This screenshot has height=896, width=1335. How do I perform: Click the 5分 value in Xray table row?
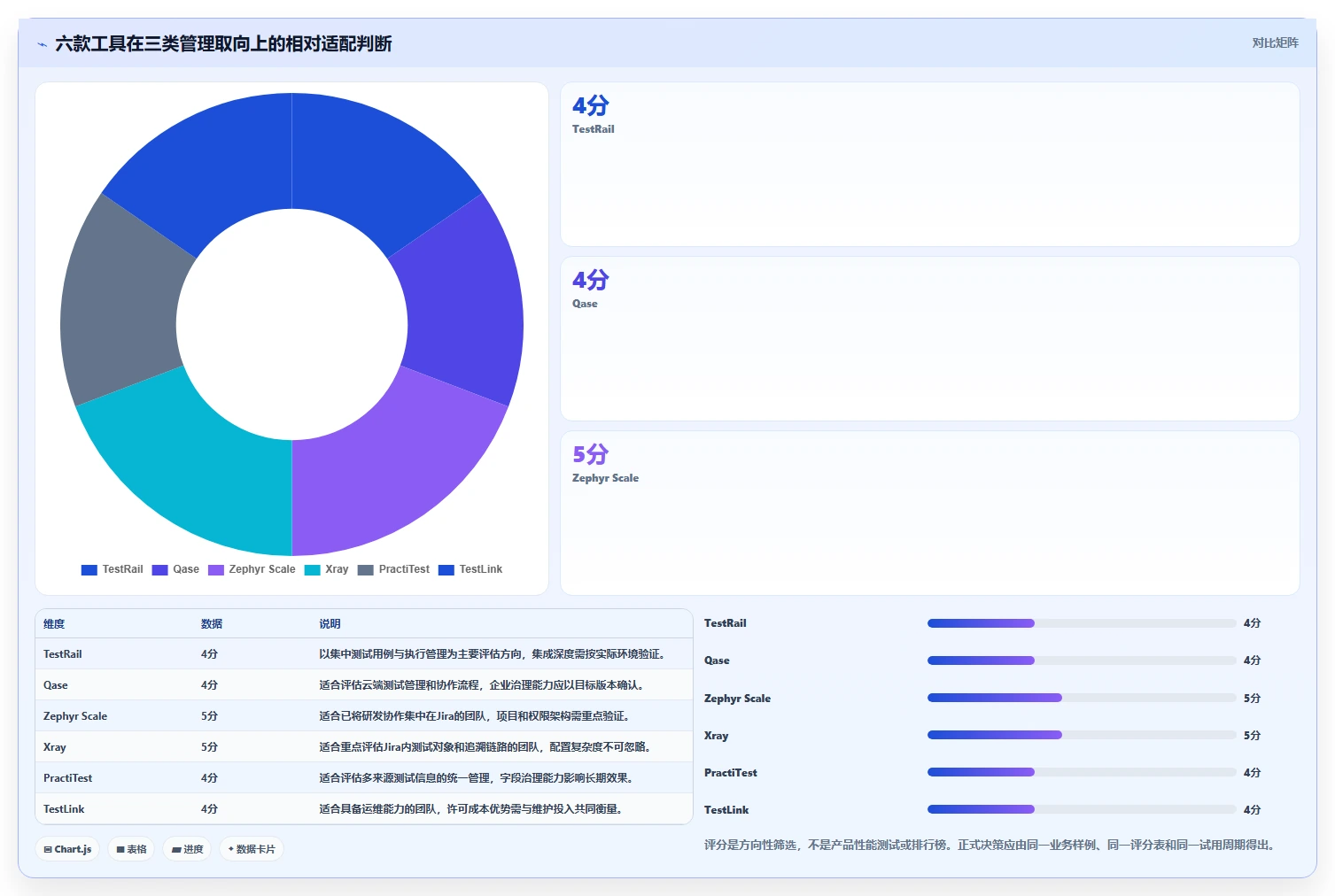point(209,747)
